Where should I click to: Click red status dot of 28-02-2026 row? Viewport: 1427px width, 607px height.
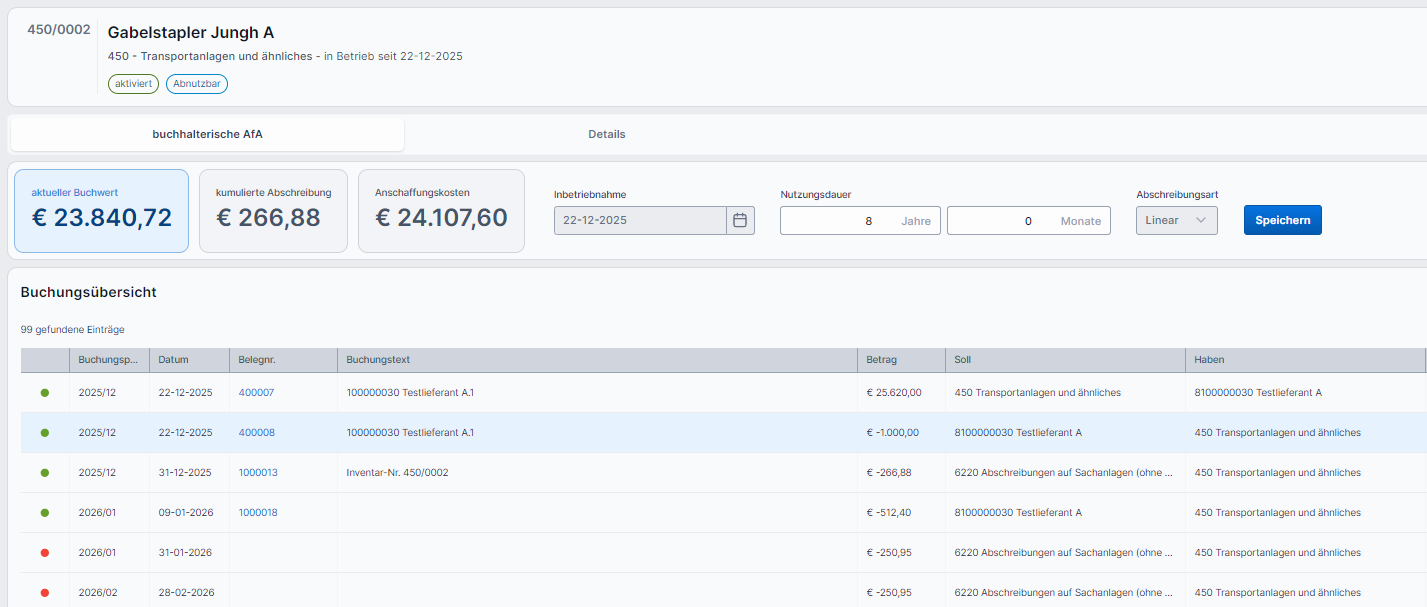(x=44, y=593)
